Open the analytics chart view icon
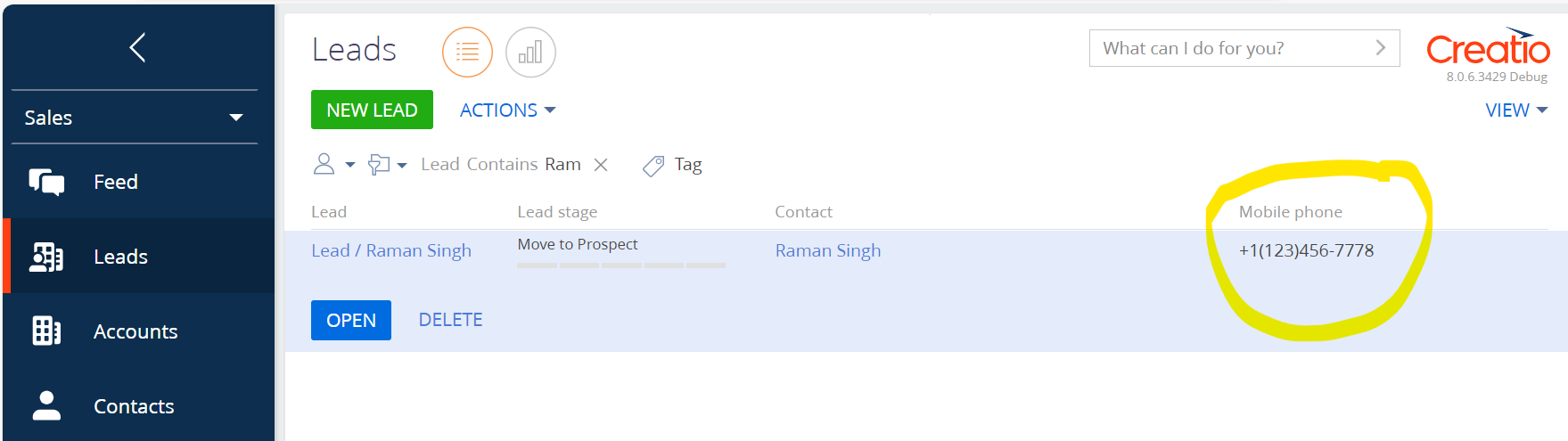This screenshot has height=441, width=1568. [x=530, y=53]
